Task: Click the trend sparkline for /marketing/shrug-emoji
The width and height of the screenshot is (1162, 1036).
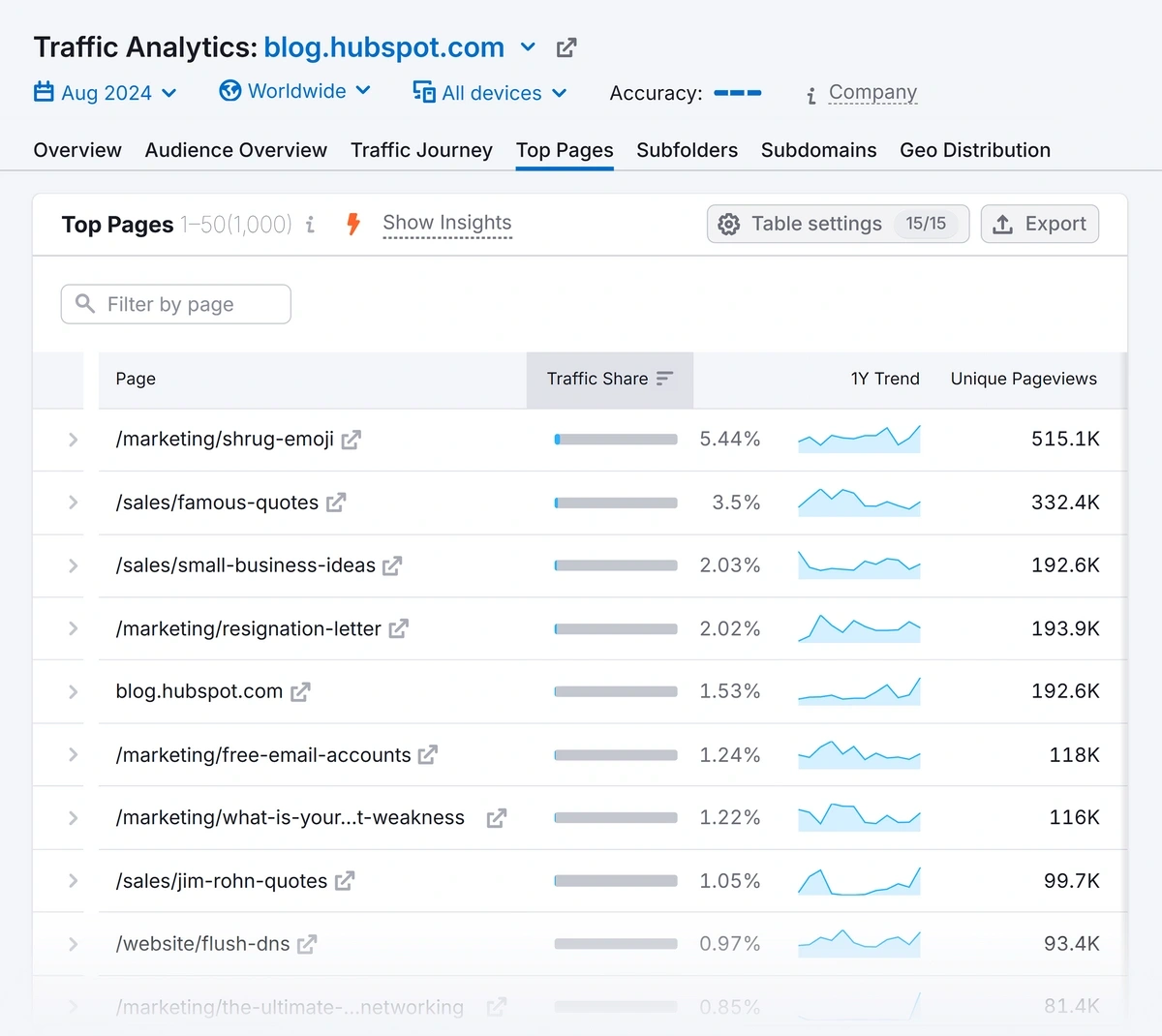Action: tap(859, 439)
